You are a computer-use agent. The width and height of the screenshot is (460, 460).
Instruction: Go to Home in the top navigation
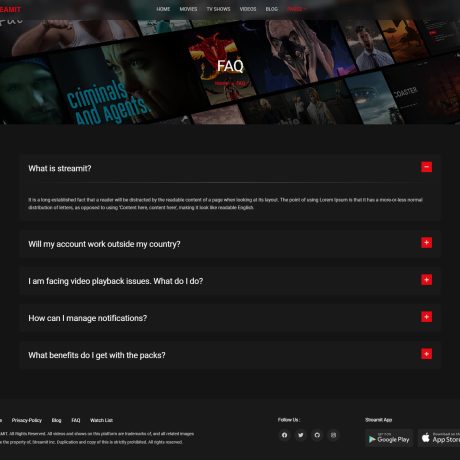point(163,9)
